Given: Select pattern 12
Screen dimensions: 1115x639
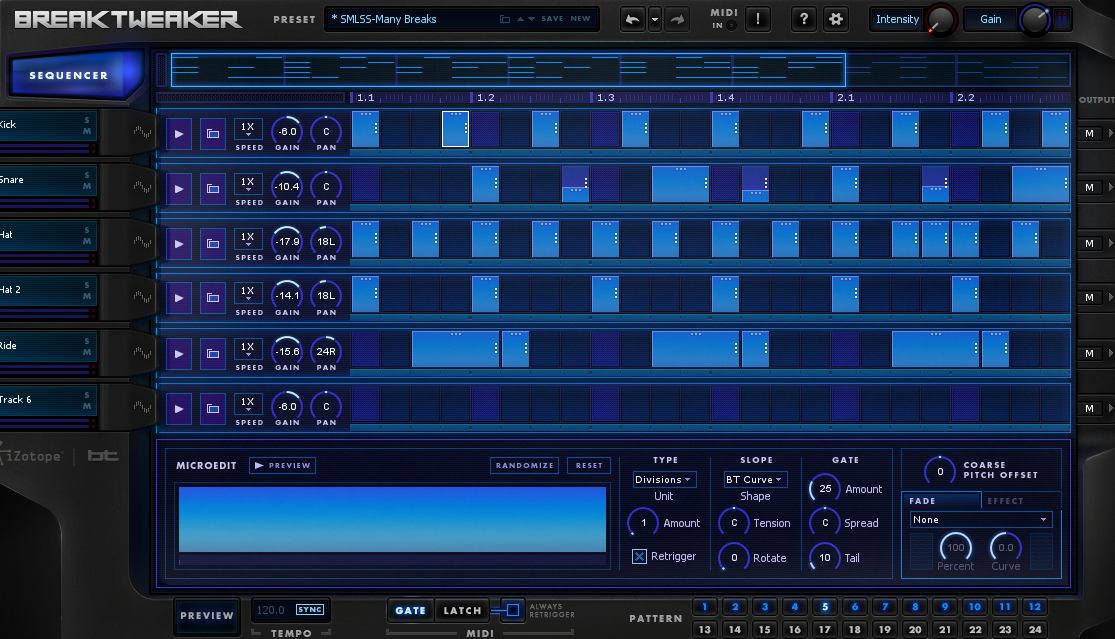Looking at the screenshot, I should tap(1035, 607).
